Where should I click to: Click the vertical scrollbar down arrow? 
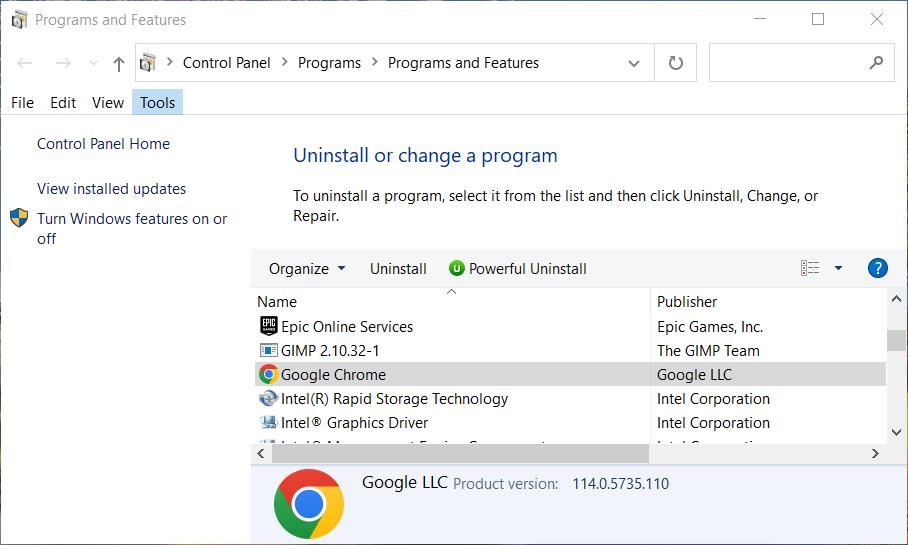[x=896, y=432]
